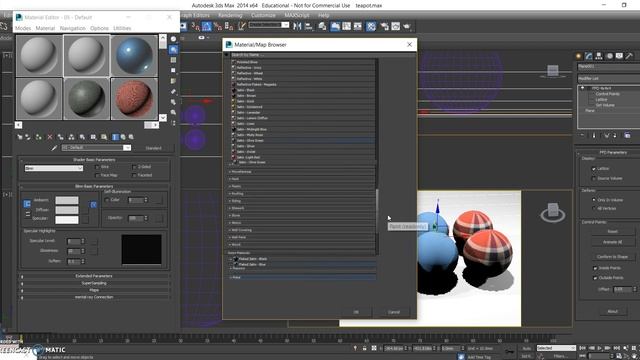
Task: Enable the Faceted checkbox
Action: (x=134, y=175)
